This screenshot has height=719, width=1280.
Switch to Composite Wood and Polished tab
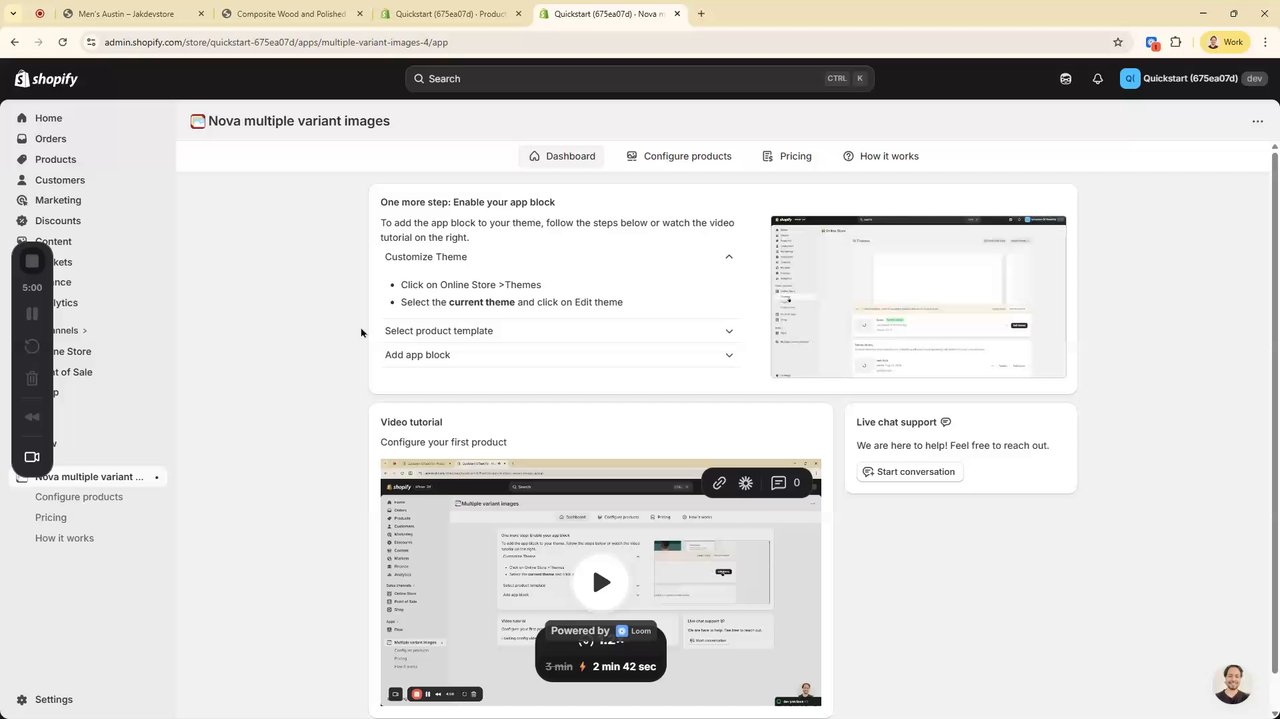(x=290, y=14)
